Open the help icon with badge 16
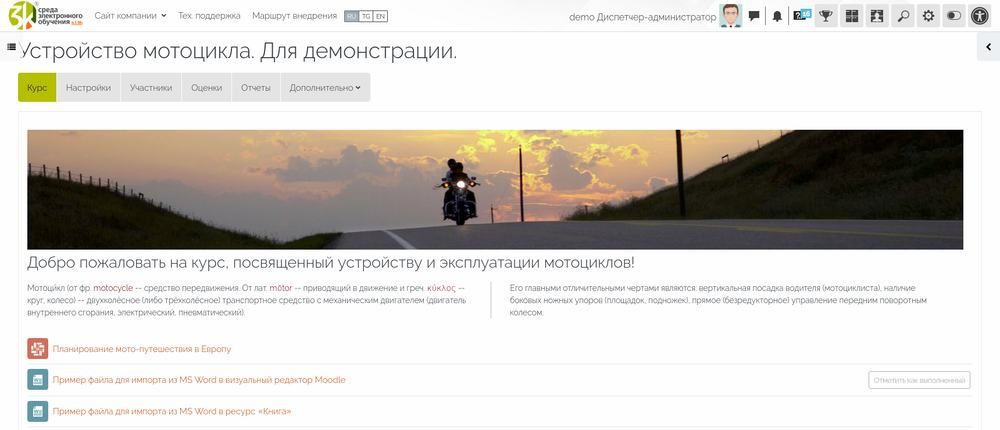Viewport: 1000px width, 430px height. click(x=802, y=15)
